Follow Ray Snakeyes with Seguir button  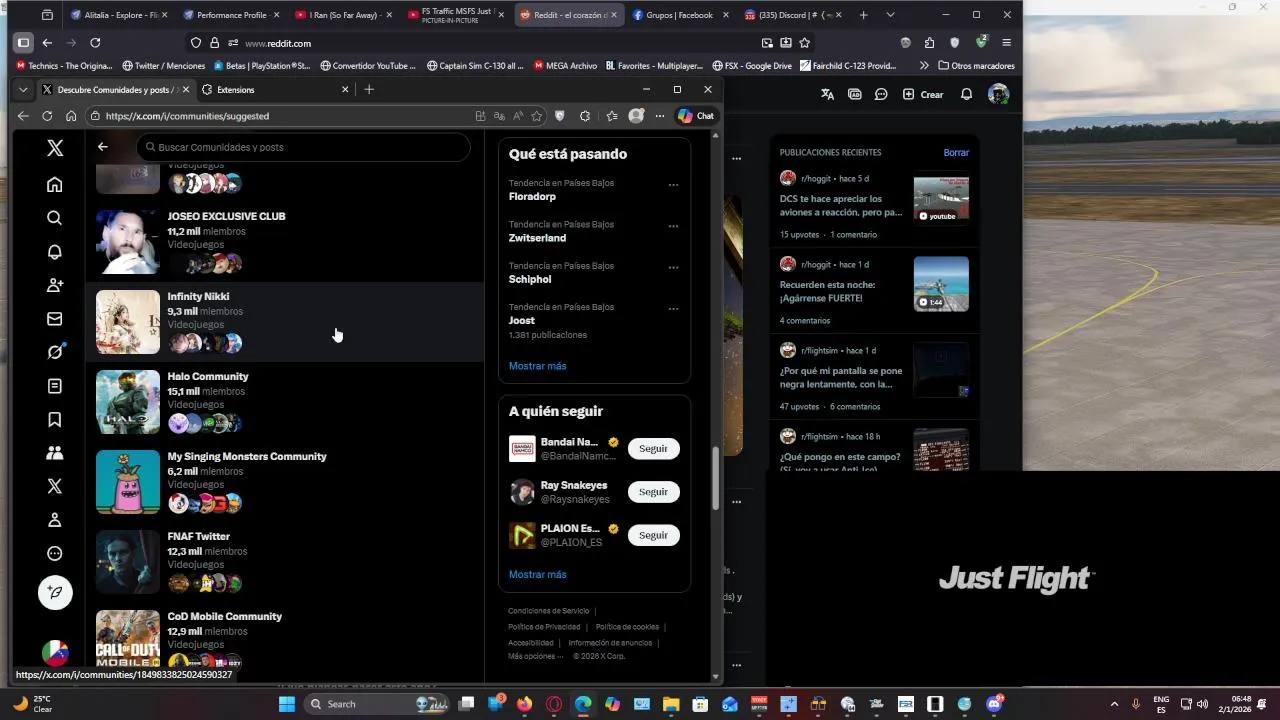[x=653, y=492]
